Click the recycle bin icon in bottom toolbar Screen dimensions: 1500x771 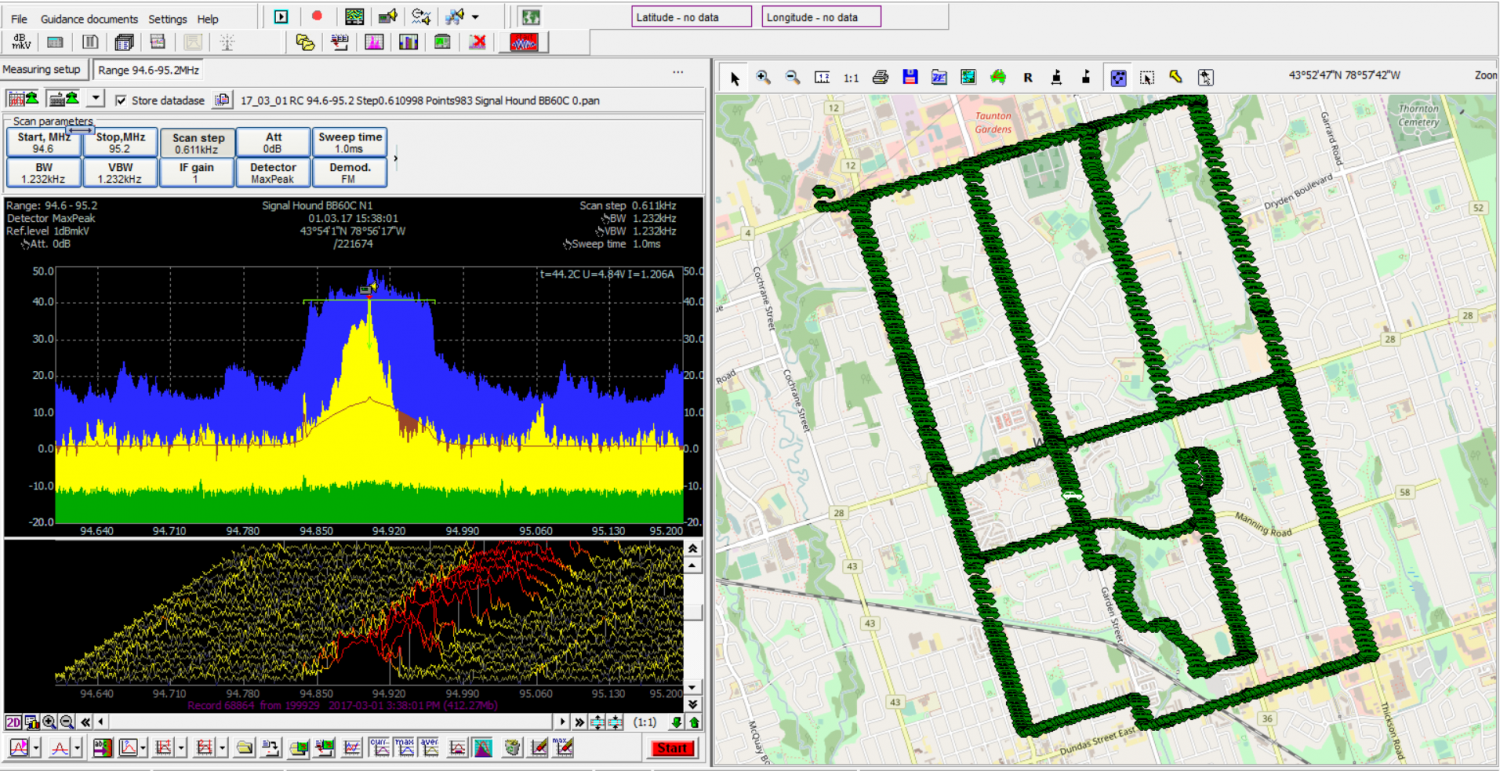513,747
